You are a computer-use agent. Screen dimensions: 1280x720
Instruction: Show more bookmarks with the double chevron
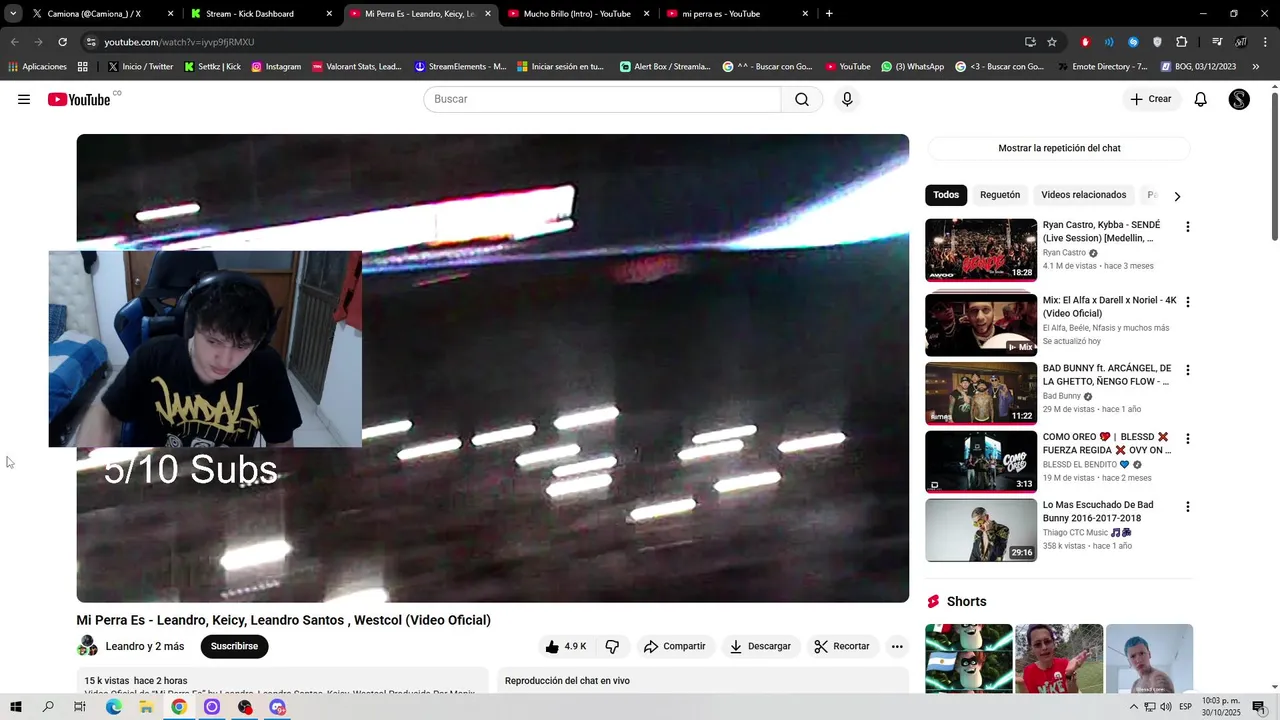click(1256, 67)
